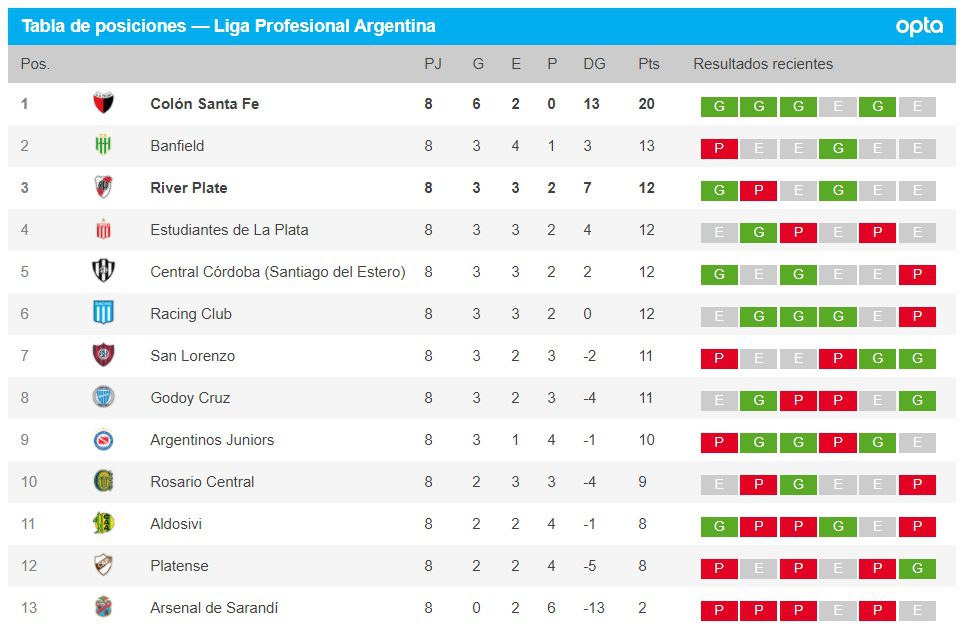963x641 pixels.
Task: Open the Argentinos Juniors team link
Action: (x=212, y=440)
